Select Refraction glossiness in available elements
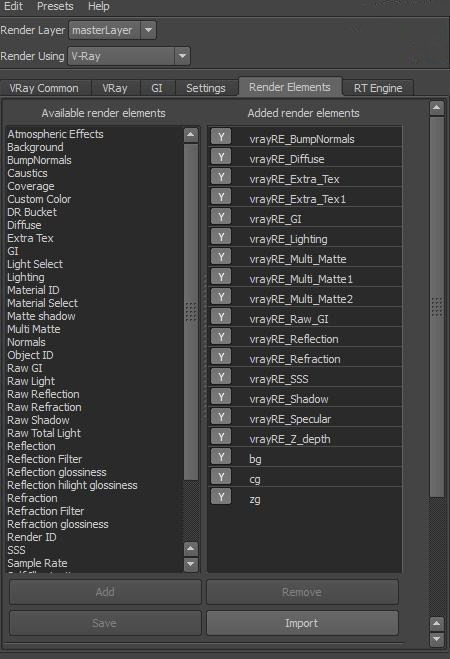 (x=58, y=525)
